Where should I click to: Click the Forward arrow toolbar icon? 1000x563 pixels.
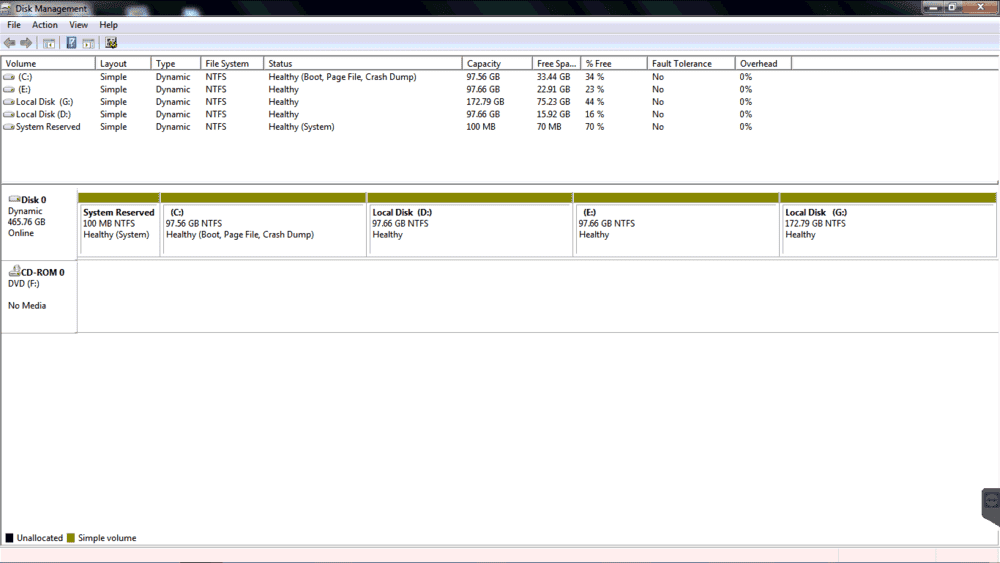[x=26, y=43]
